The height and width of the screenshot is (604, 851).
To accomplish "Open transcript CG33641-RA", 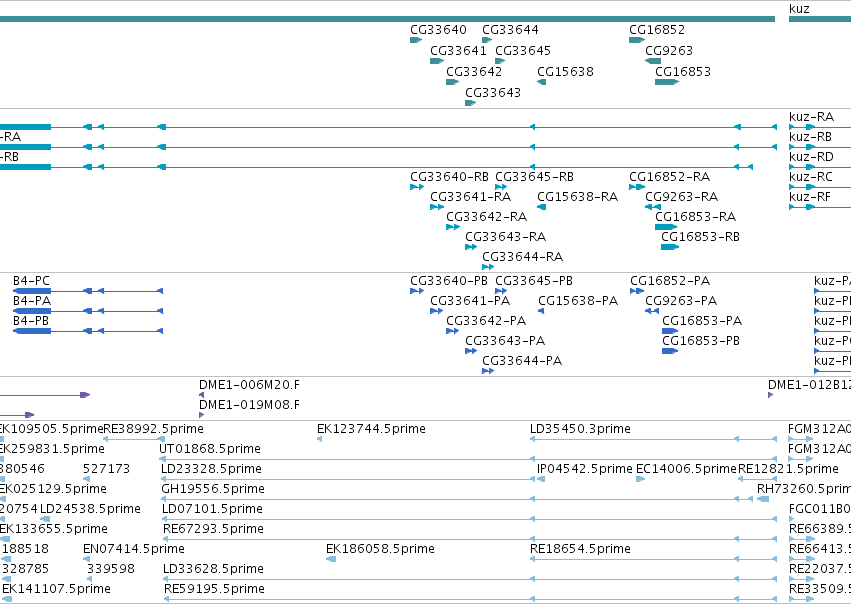I will (x=471, y=197).
